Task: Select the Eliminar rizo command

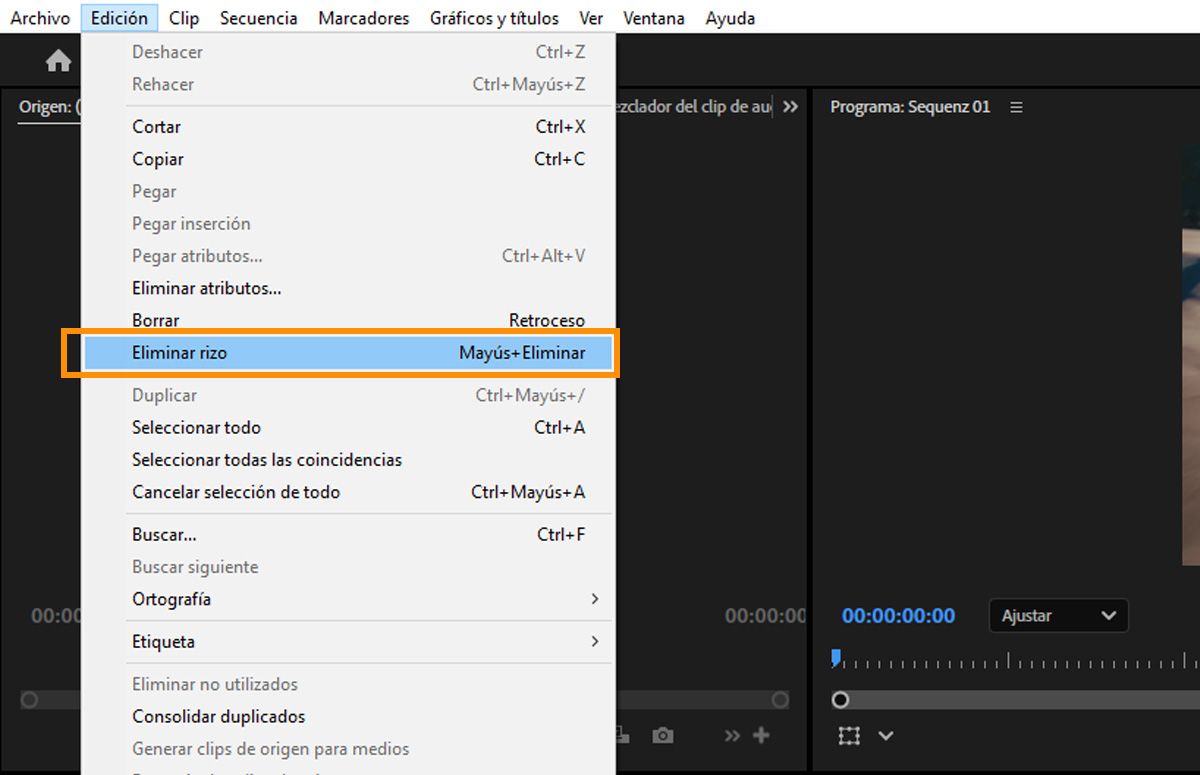Action: point(347,353)
